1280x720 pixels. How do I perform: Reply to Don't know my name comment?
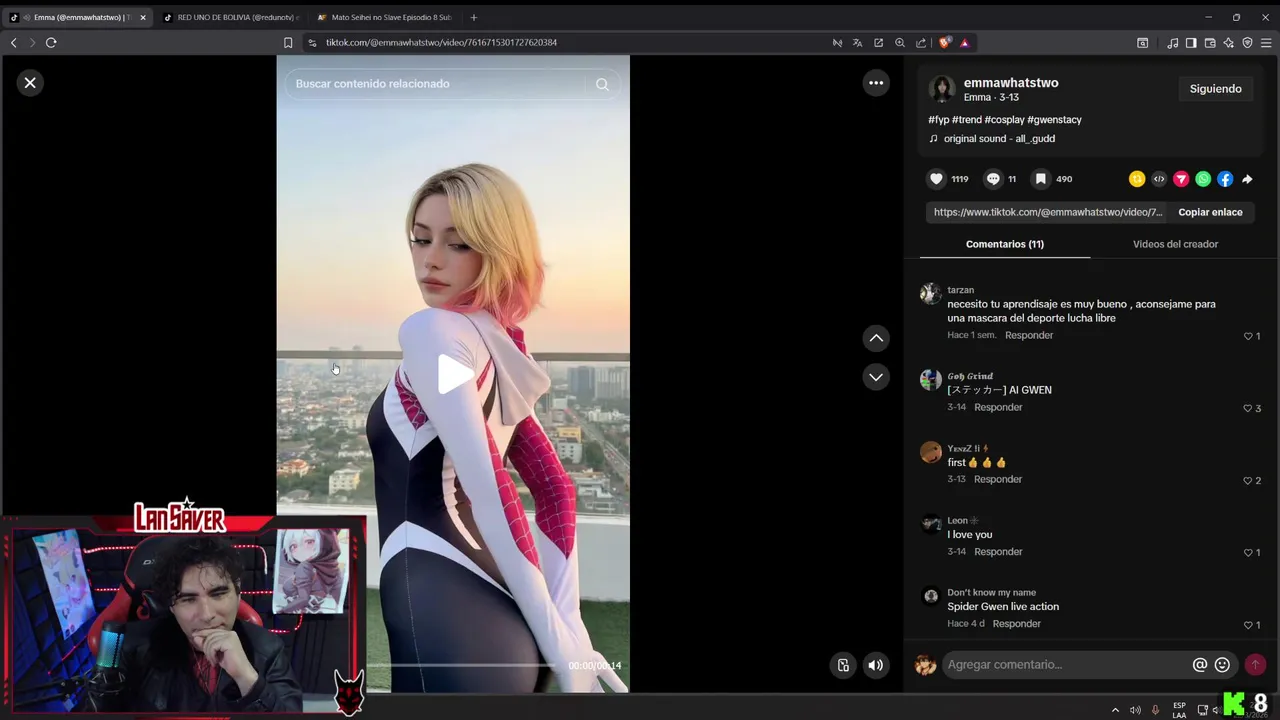click(x=1017, y=623)
